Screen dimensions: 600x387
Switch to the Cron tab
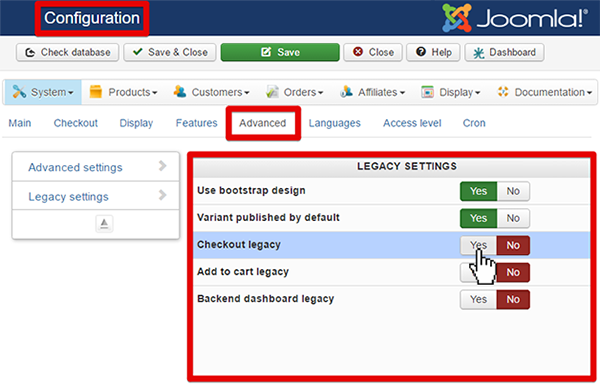(x=474, y=123)
